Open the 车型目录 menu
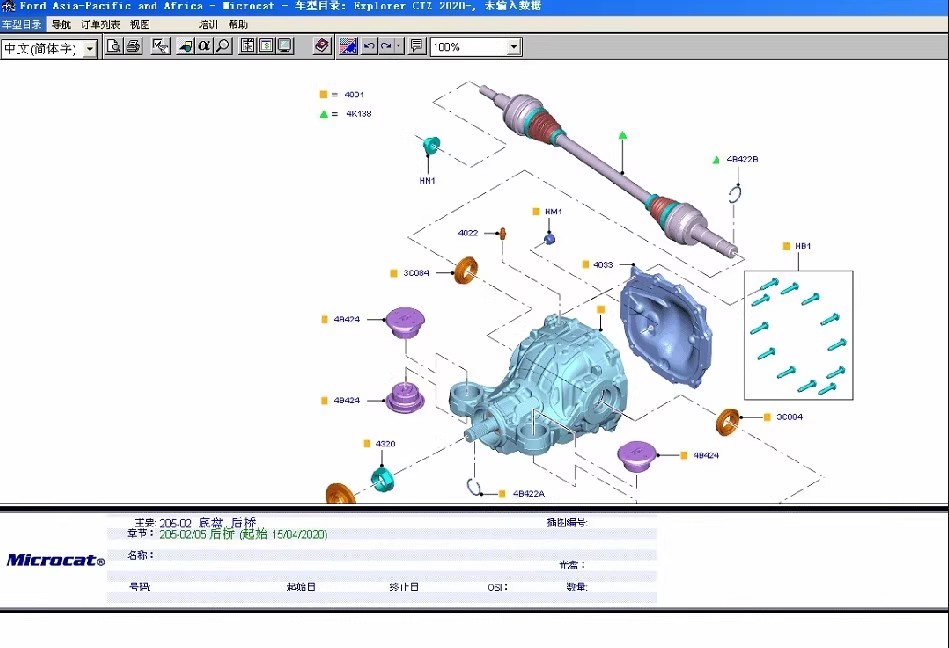 [x=22, y=24]
